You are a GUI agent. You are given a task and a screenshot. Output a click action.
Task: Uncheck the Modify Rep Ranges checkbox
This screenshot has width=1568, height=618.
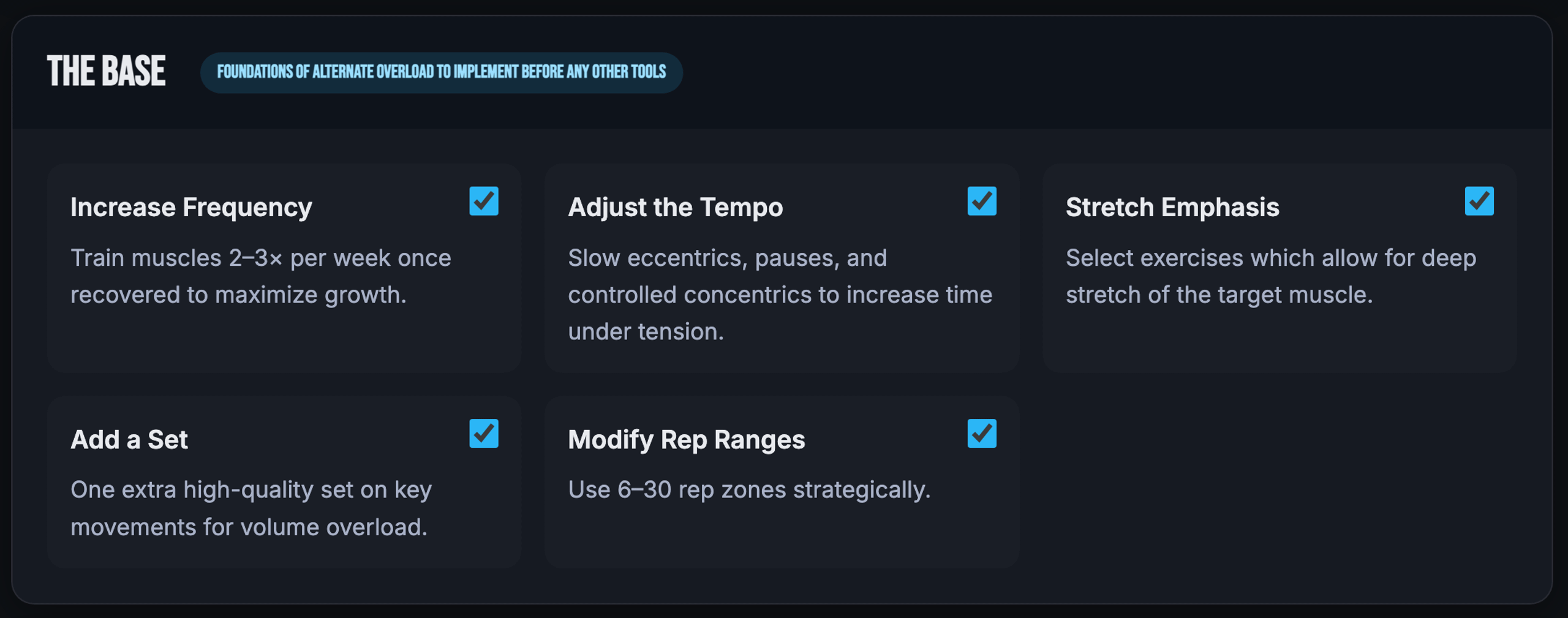click(982, 433)
